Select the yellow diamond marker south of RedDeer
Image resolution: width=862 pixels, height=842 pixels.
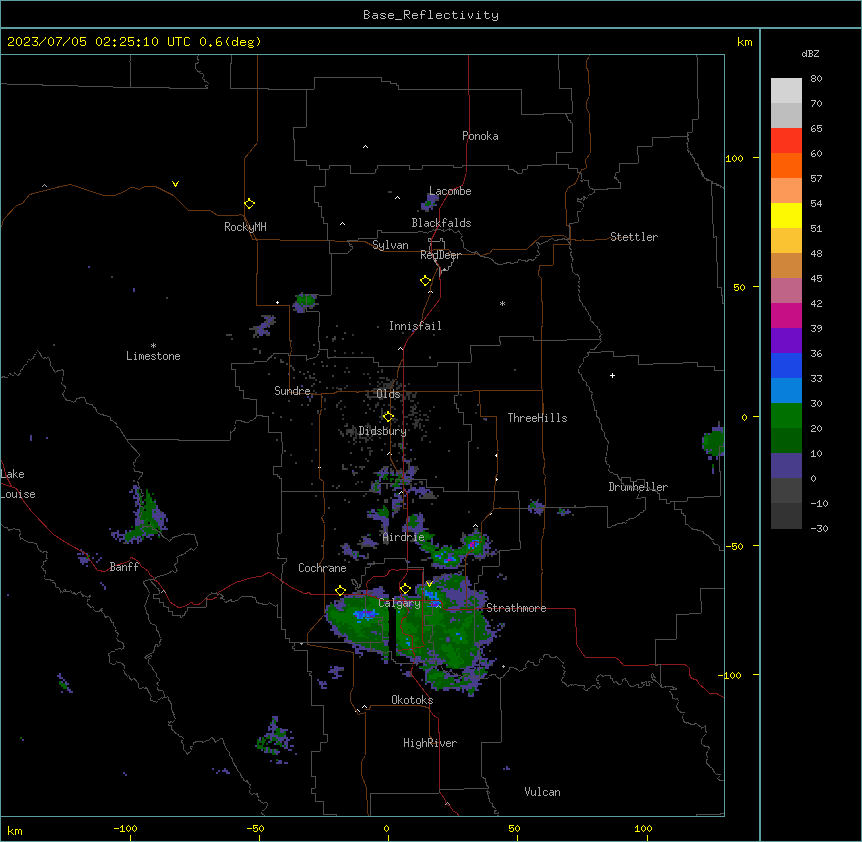(426, 281)
